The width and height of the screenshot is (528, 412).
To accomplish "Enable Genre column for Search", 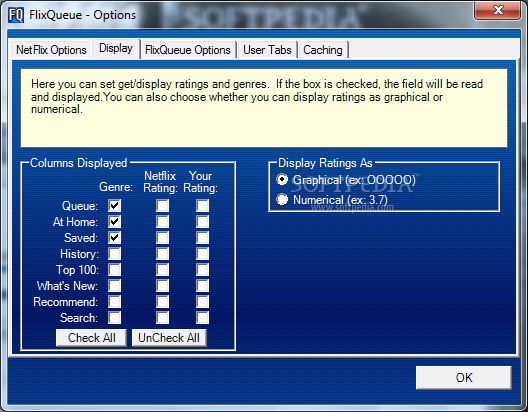I will point(114,317).
